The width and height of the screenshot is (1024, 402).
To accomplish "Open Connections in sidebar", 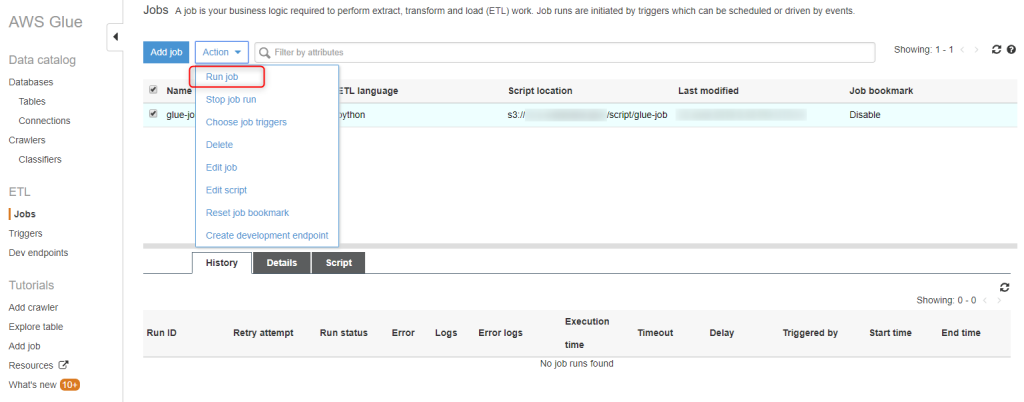I will point(44,121).
